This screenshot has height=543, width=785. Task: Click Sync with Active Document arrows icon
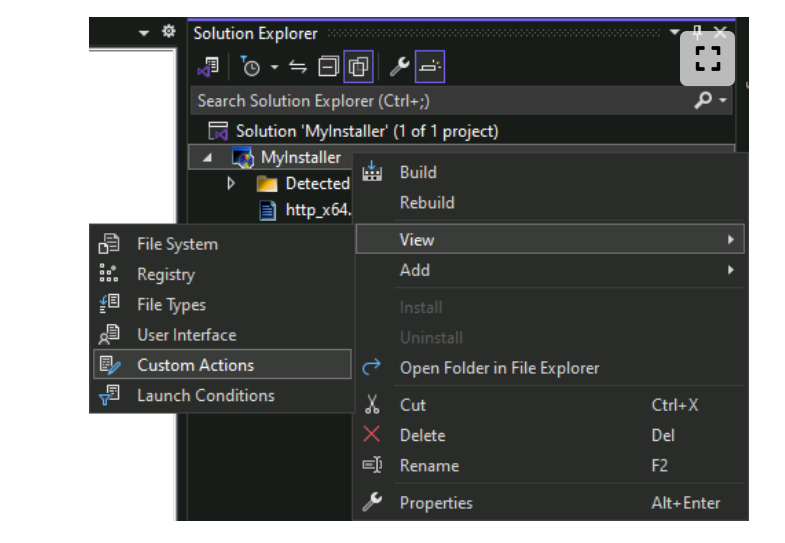point(298,67)
